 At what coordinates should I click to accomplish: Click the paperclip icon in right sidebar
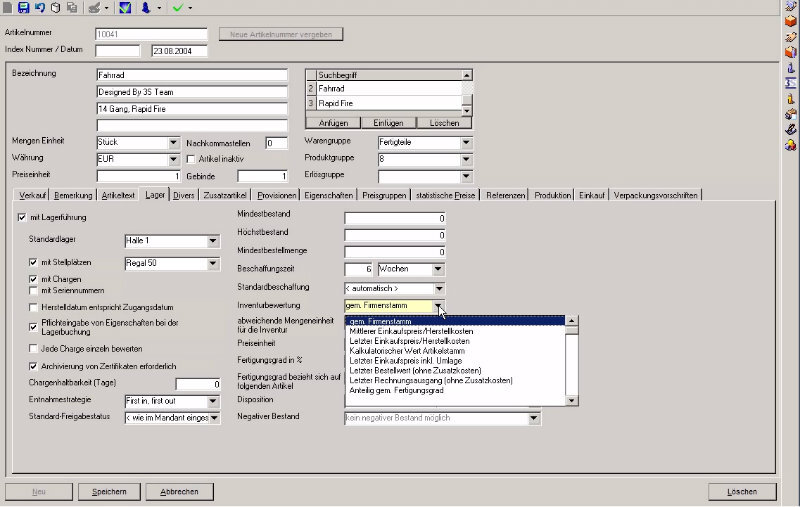pos(790,130)
